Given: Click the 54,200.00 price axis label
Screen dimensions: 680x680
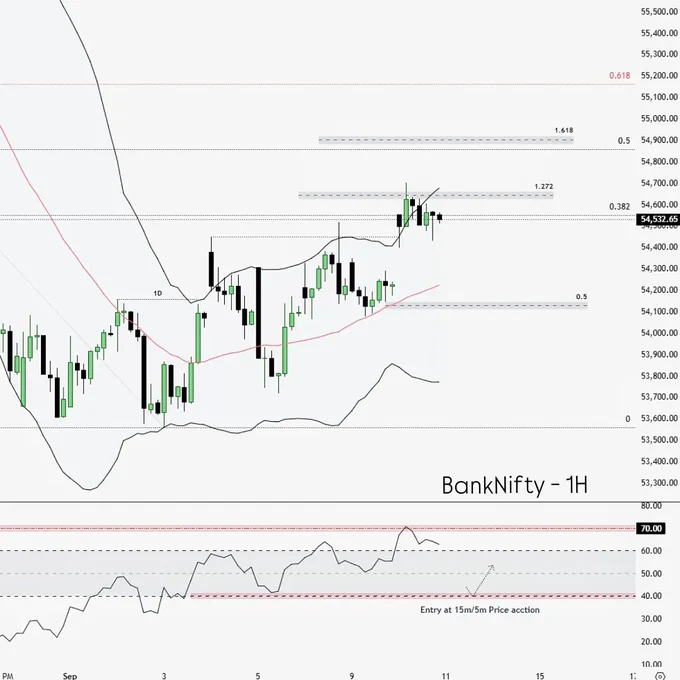Looking at the screenshot, I should point(659,290).
